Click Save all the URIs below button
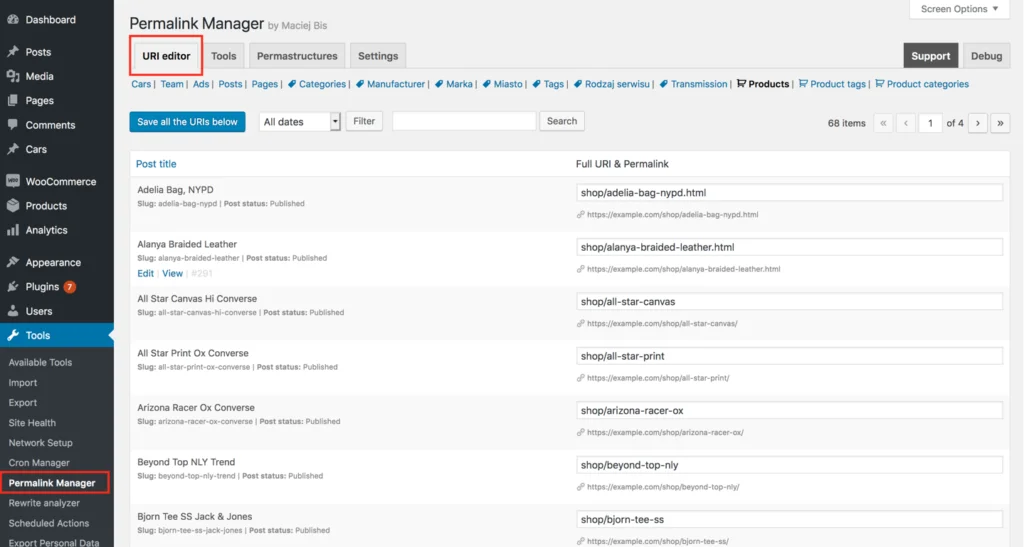 [187, 122]
